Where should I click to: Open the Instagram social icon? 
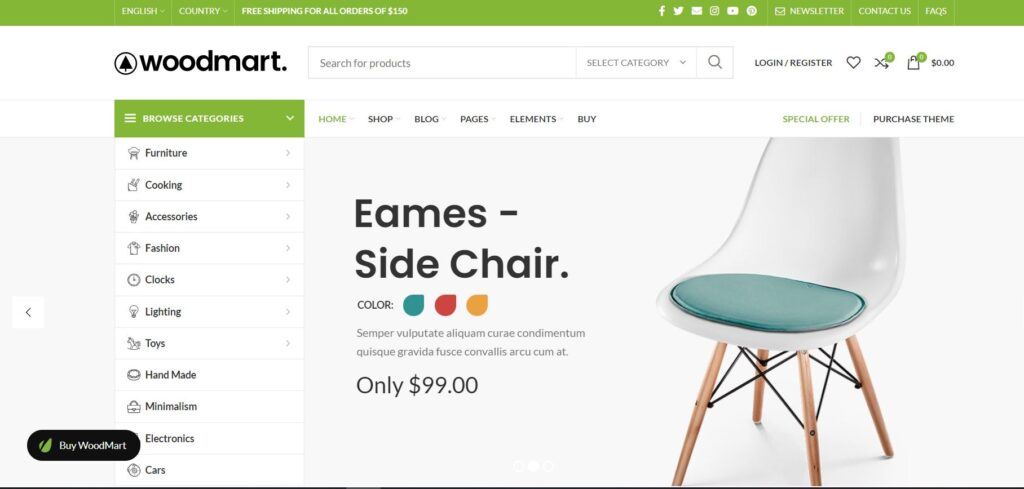tap(714, 11)
